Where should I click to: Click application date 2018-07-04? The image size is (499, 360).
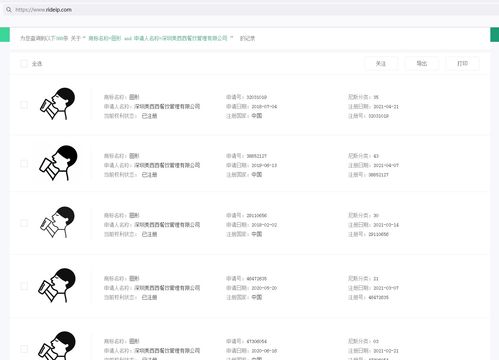(x=264, y=107)
